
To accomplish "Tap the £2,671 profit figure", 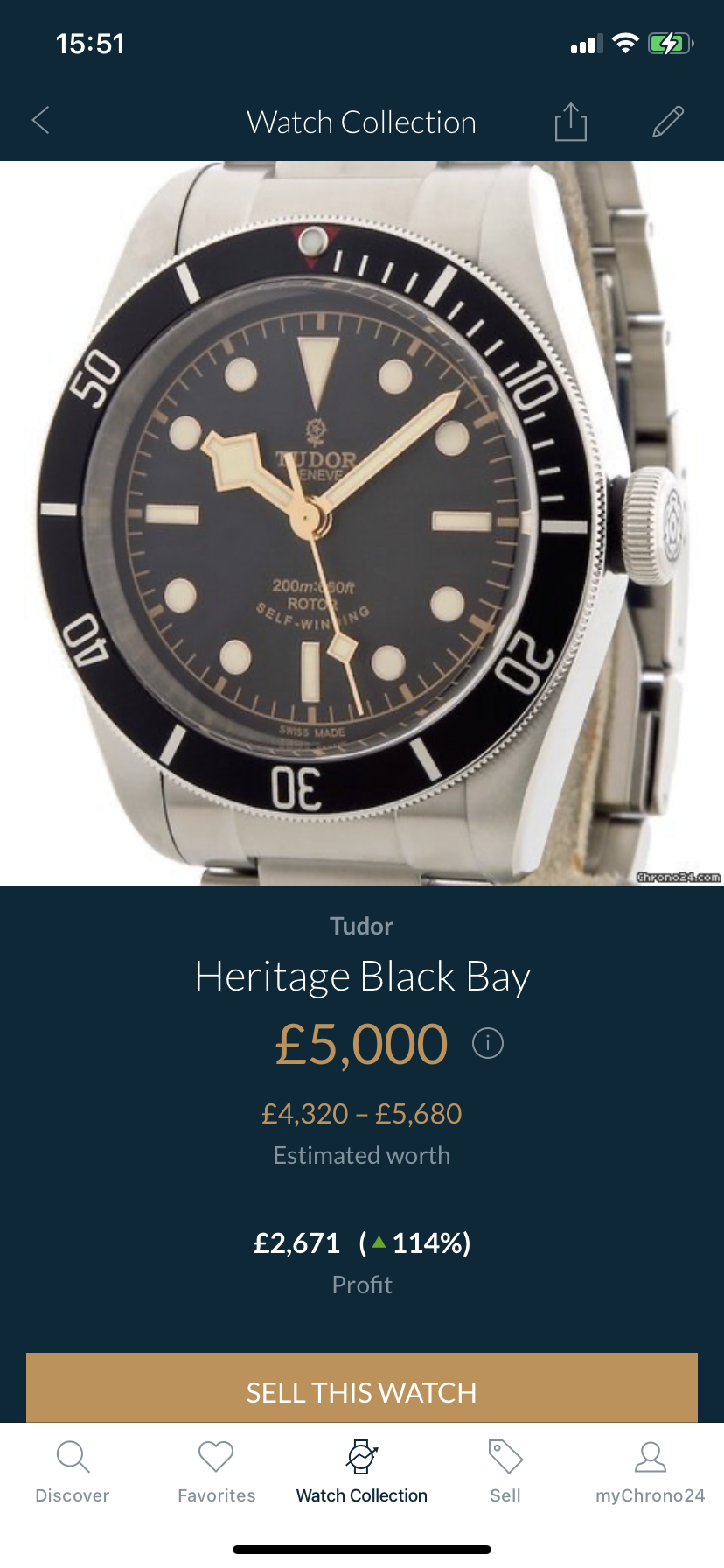I will coord(296,1242).
